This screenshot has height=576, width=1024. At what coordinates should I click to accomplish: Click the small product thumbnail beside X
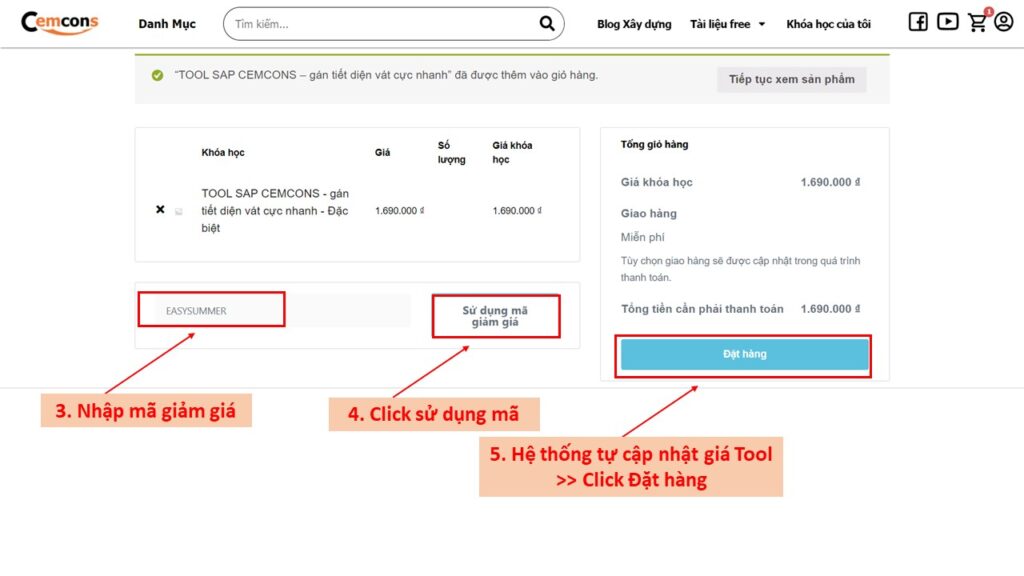pos(179,211)
